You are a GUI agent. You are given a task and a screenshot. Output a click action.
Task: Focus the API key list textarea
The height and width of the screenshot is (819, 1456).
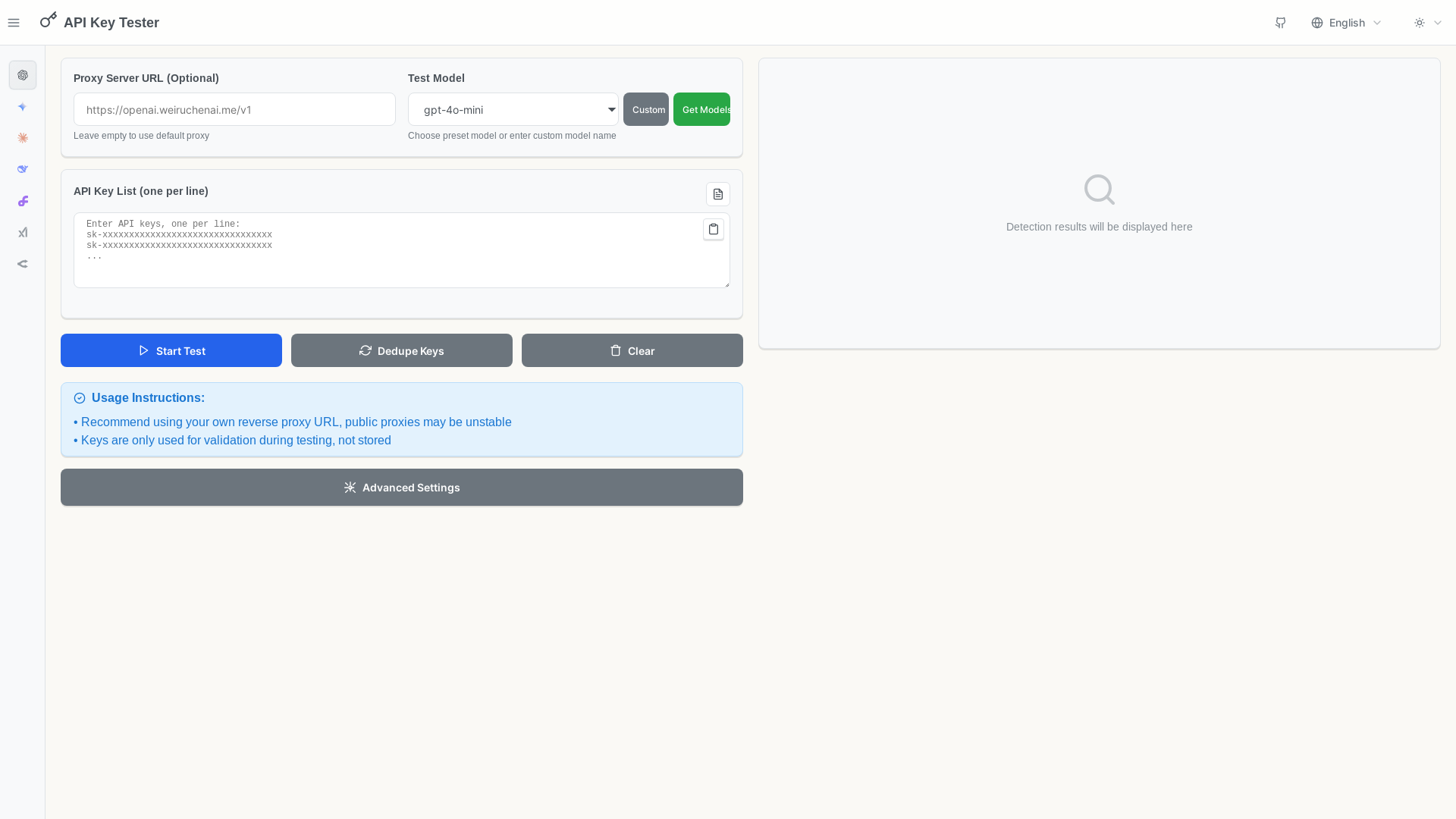click(402, 250)
